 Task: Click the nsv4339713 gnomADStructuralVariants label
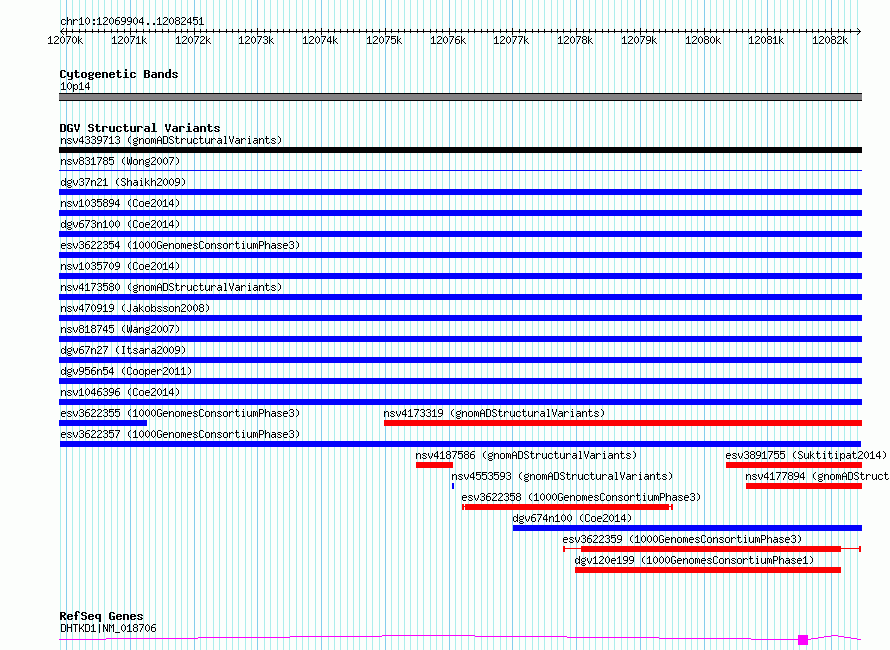pyautogui.click(x=171, y=140)
